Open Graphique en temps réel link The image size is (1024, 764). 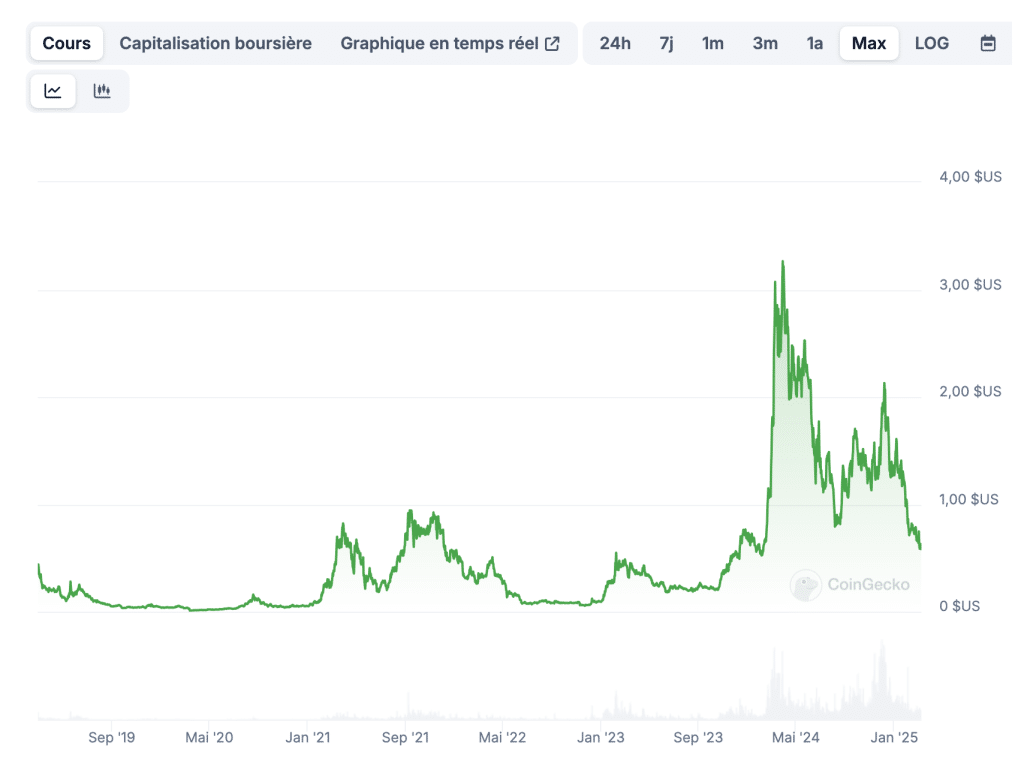coord(450,43)
